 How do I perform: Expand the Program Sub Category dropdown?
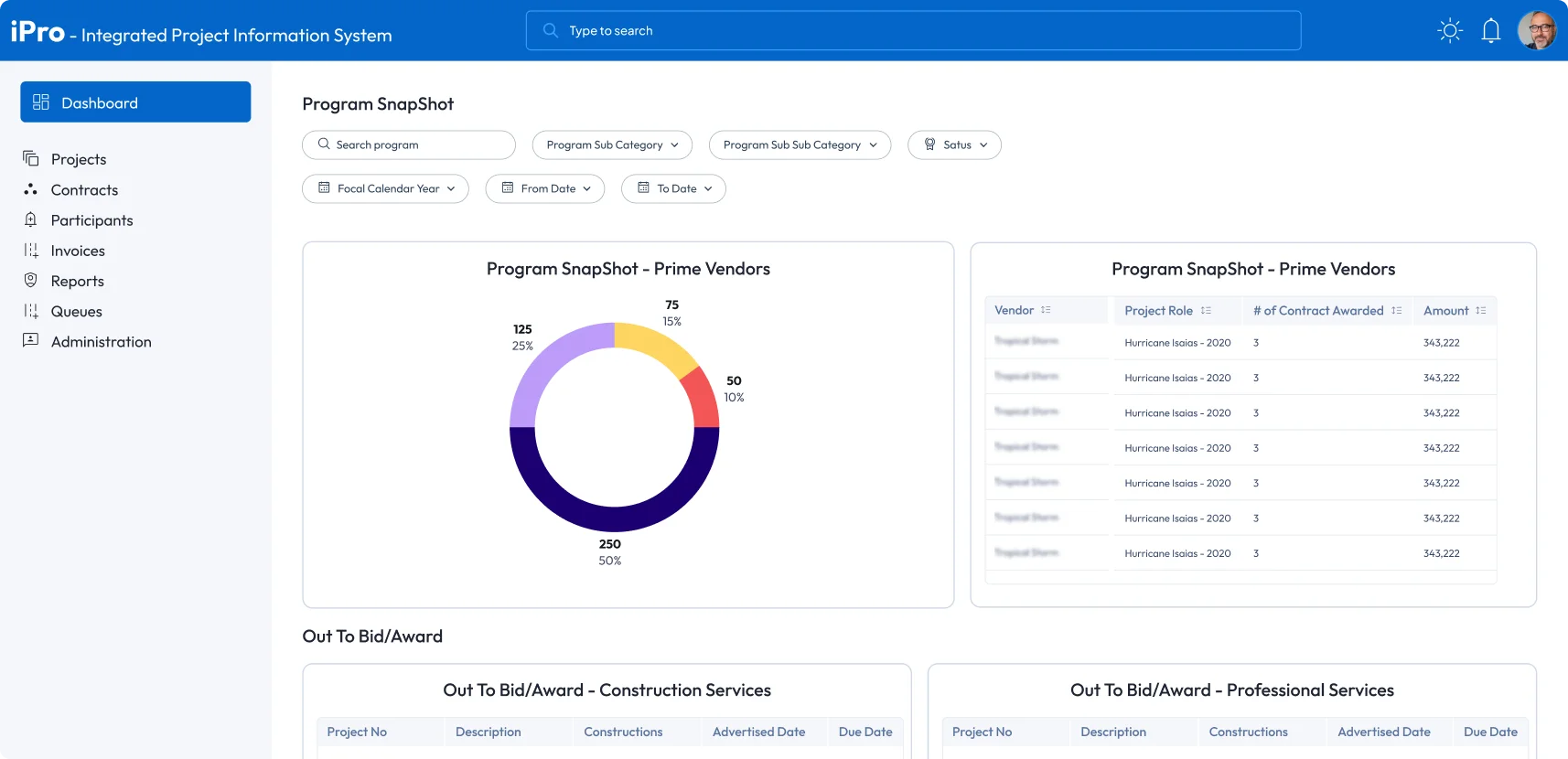(612, 144)
